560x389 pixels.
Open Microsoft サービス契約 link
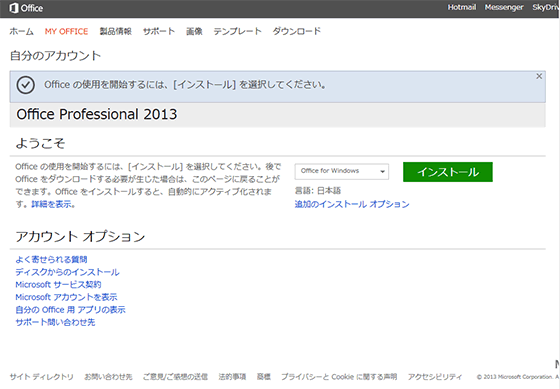point(58,285)
